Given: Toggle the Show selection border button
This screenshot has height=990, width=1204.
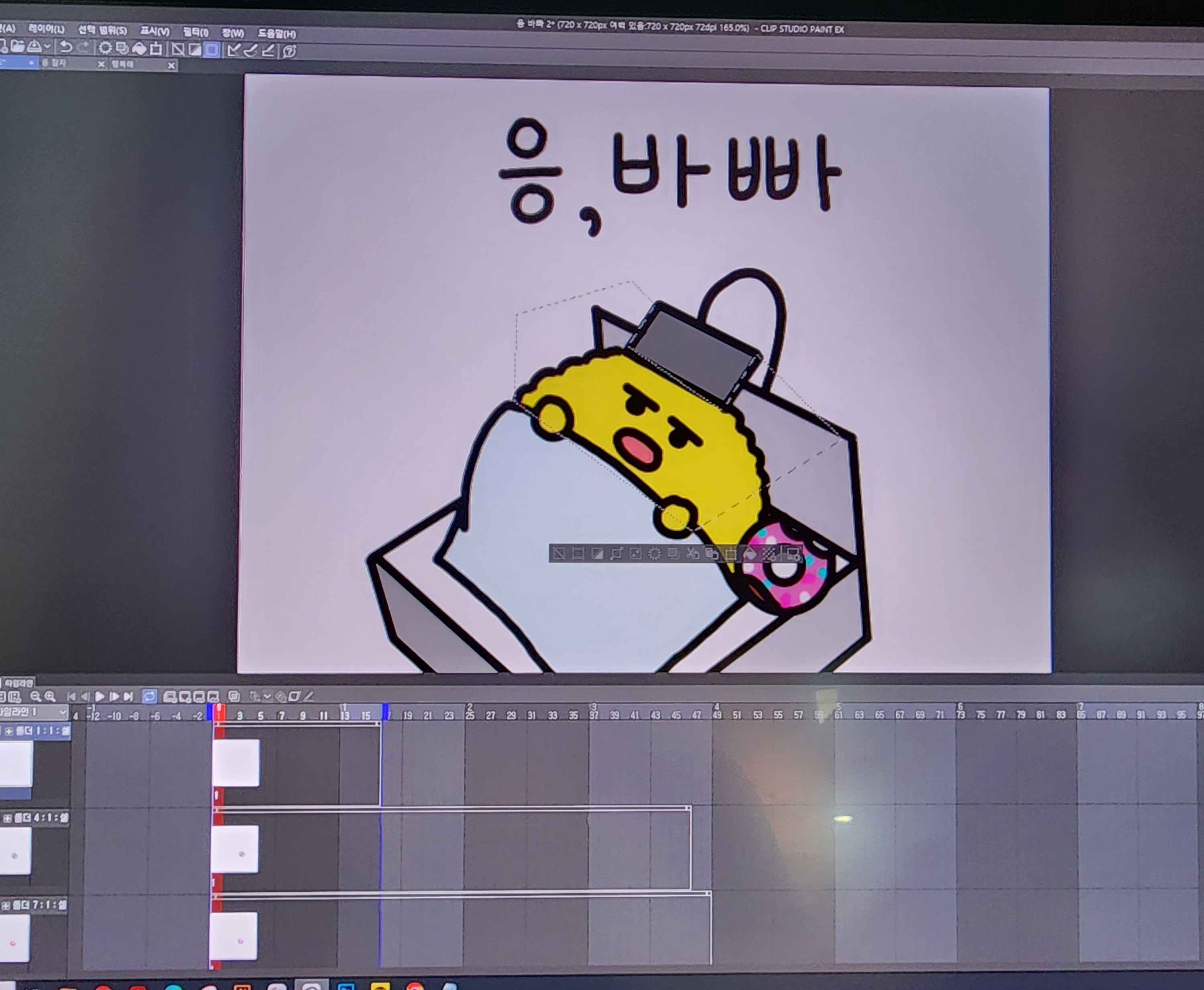Looking at the screenshot, I should 212,50.
